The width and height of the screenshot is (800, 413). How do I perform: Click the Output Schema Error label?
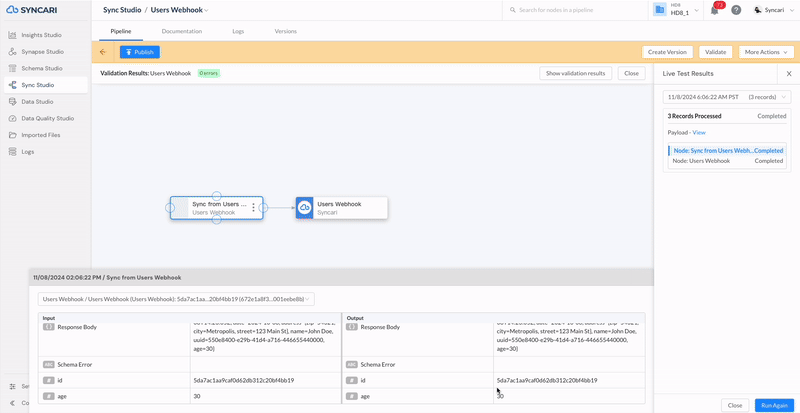(x=378, y=365)
